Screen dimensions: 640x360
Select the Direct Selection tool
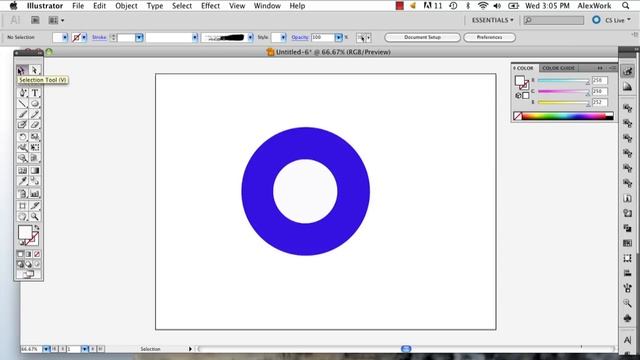tap(35, 70)
